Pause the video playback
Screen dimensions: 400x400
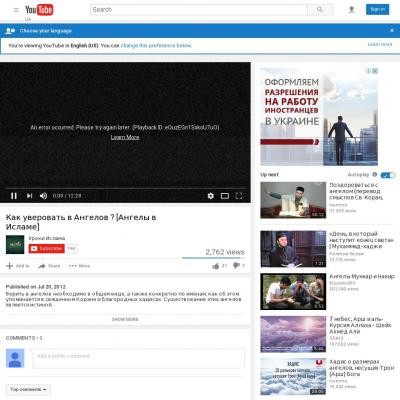(14, 196)
